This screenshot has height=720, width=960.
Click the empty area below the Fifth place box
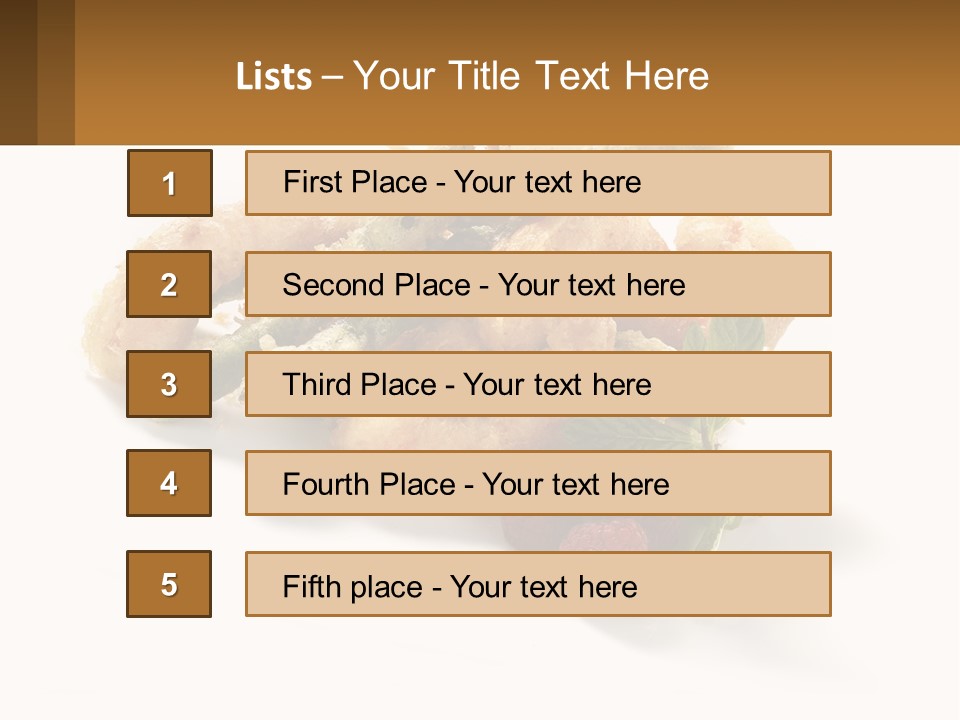coord(480,670)
